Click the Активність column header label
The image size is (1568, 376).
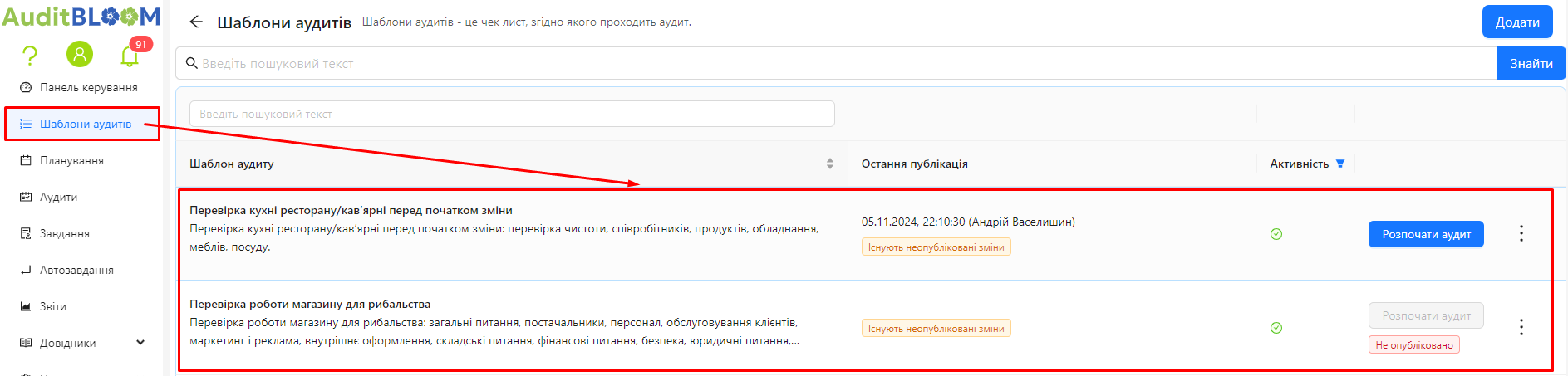click(x=1299, y=164)
